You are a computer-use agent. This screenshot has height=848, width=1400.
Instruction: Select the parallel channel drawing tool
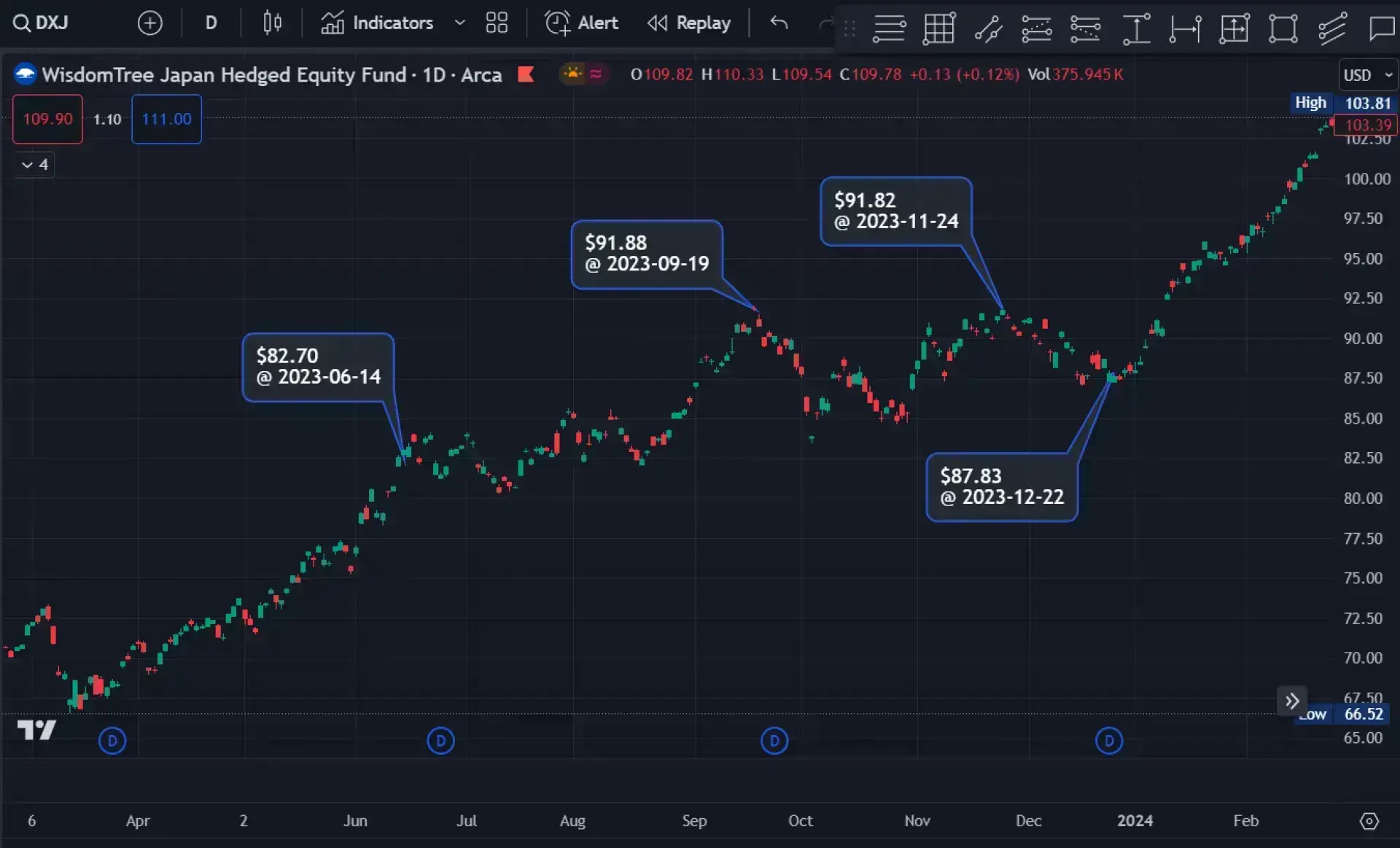point(1331,28)
